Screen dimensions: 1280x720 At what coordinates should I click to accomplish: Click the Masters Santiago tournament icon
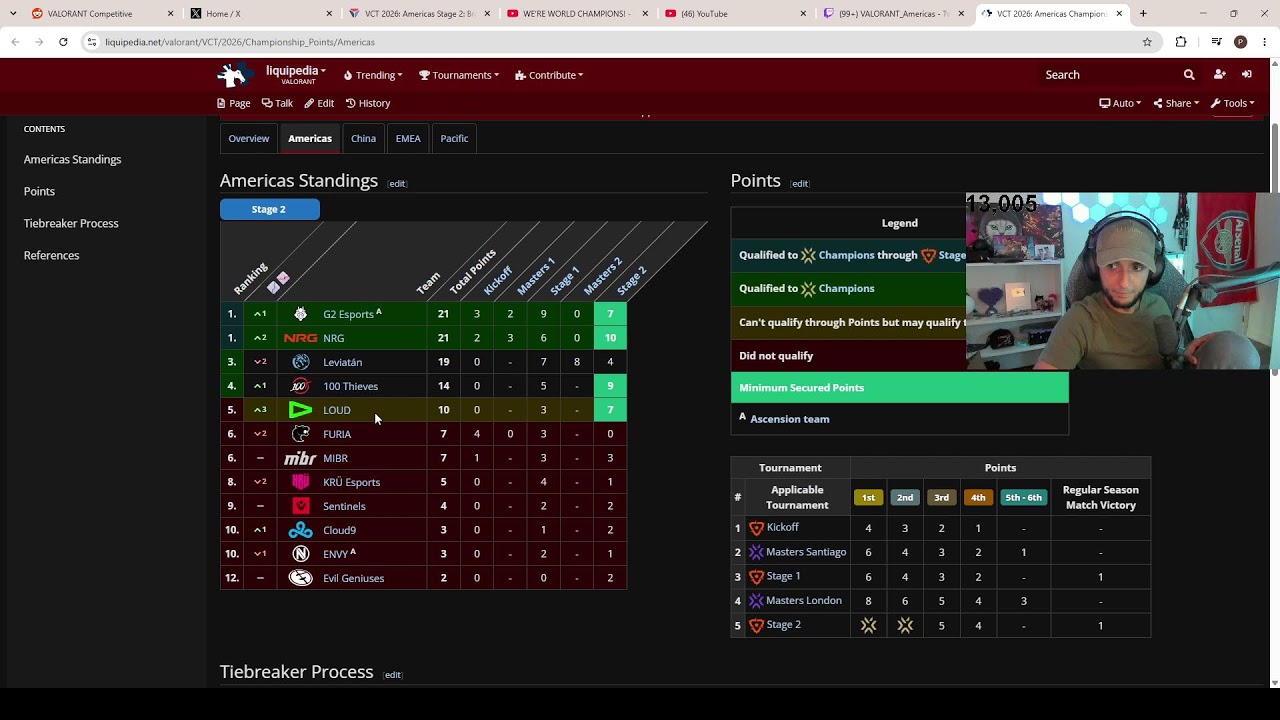pyautogui.click(x=756, y=552)
